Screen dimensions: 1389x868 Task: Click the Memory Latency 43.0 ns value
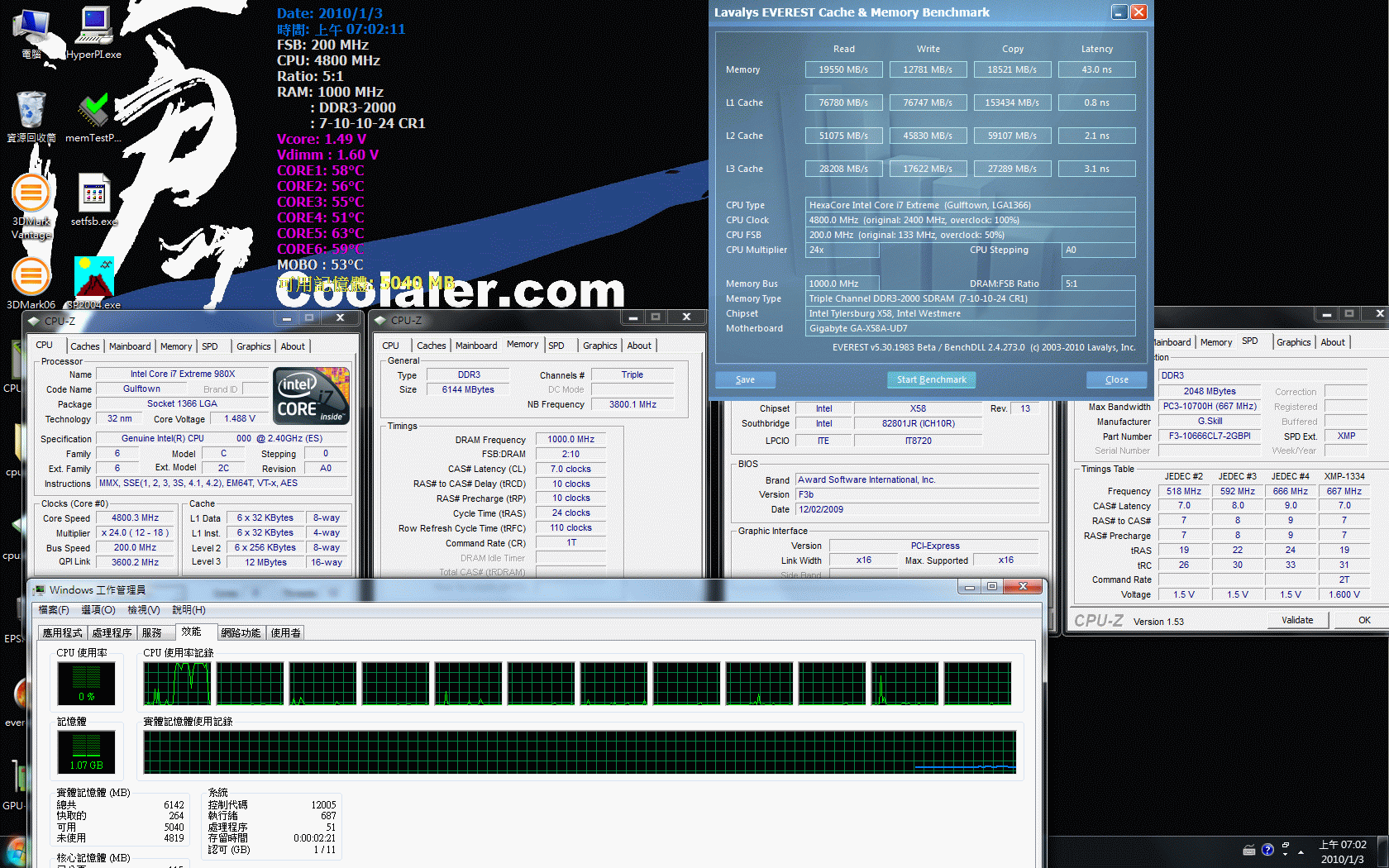(1096, 69)
